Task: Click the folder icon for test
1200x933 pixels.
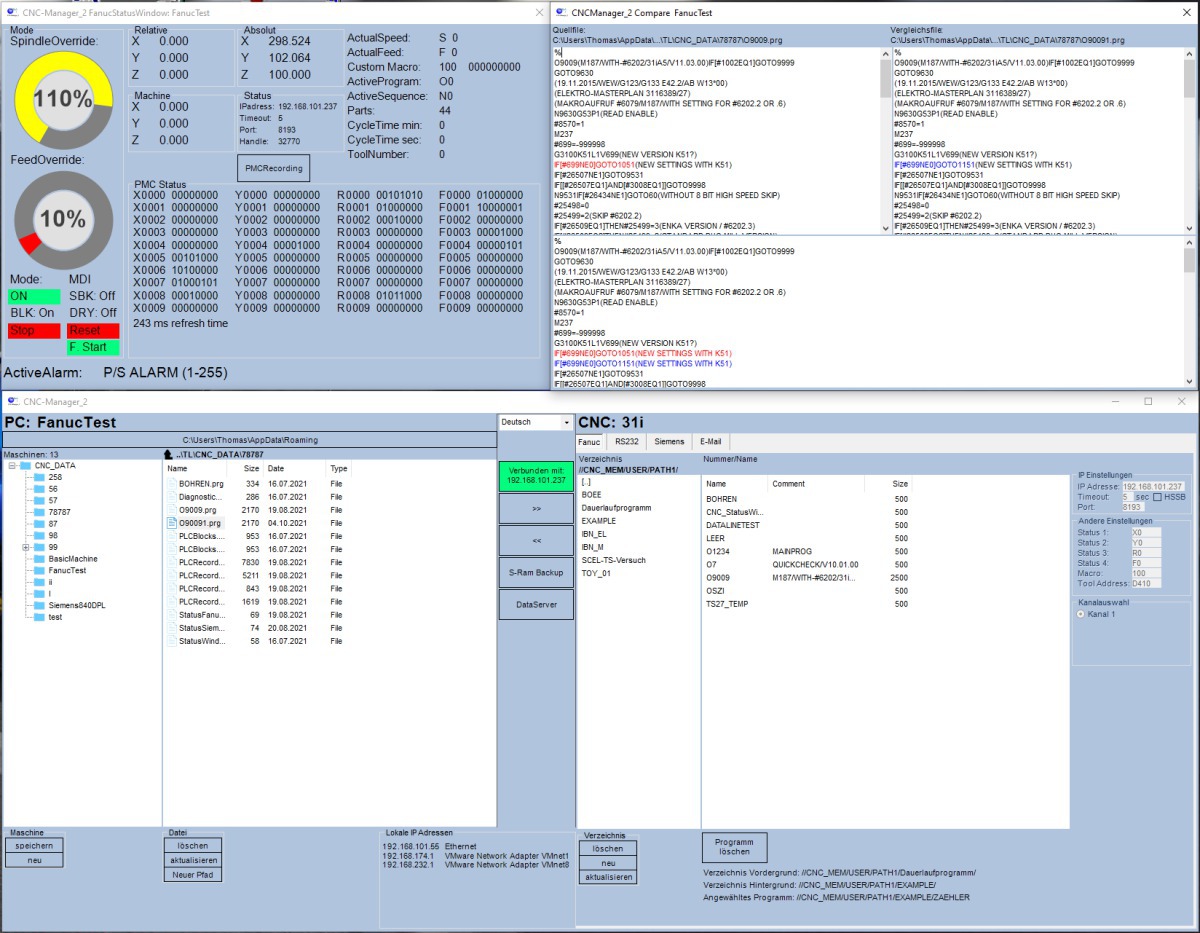Action: [39, 616]
